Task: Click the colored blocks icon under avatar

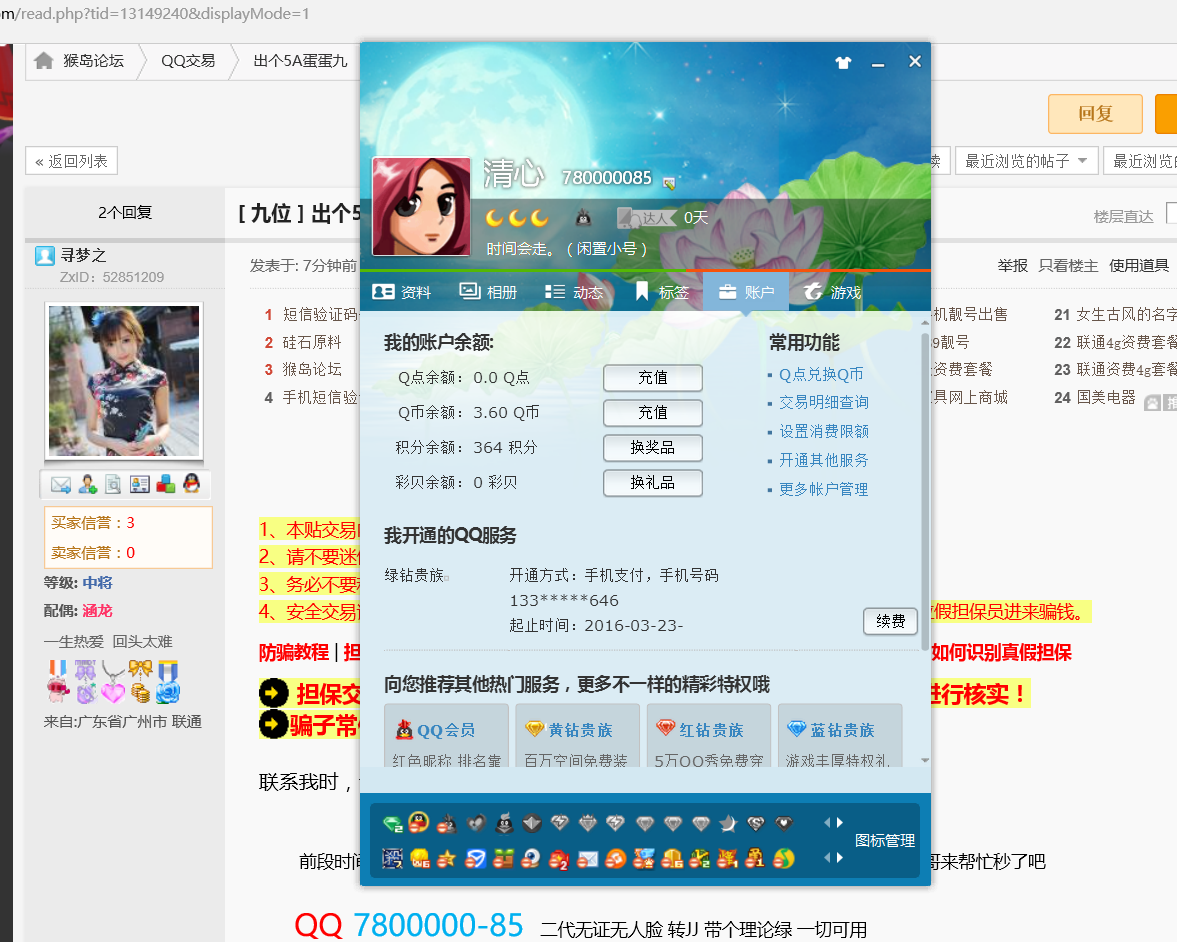Action: [x=166, y=485]
